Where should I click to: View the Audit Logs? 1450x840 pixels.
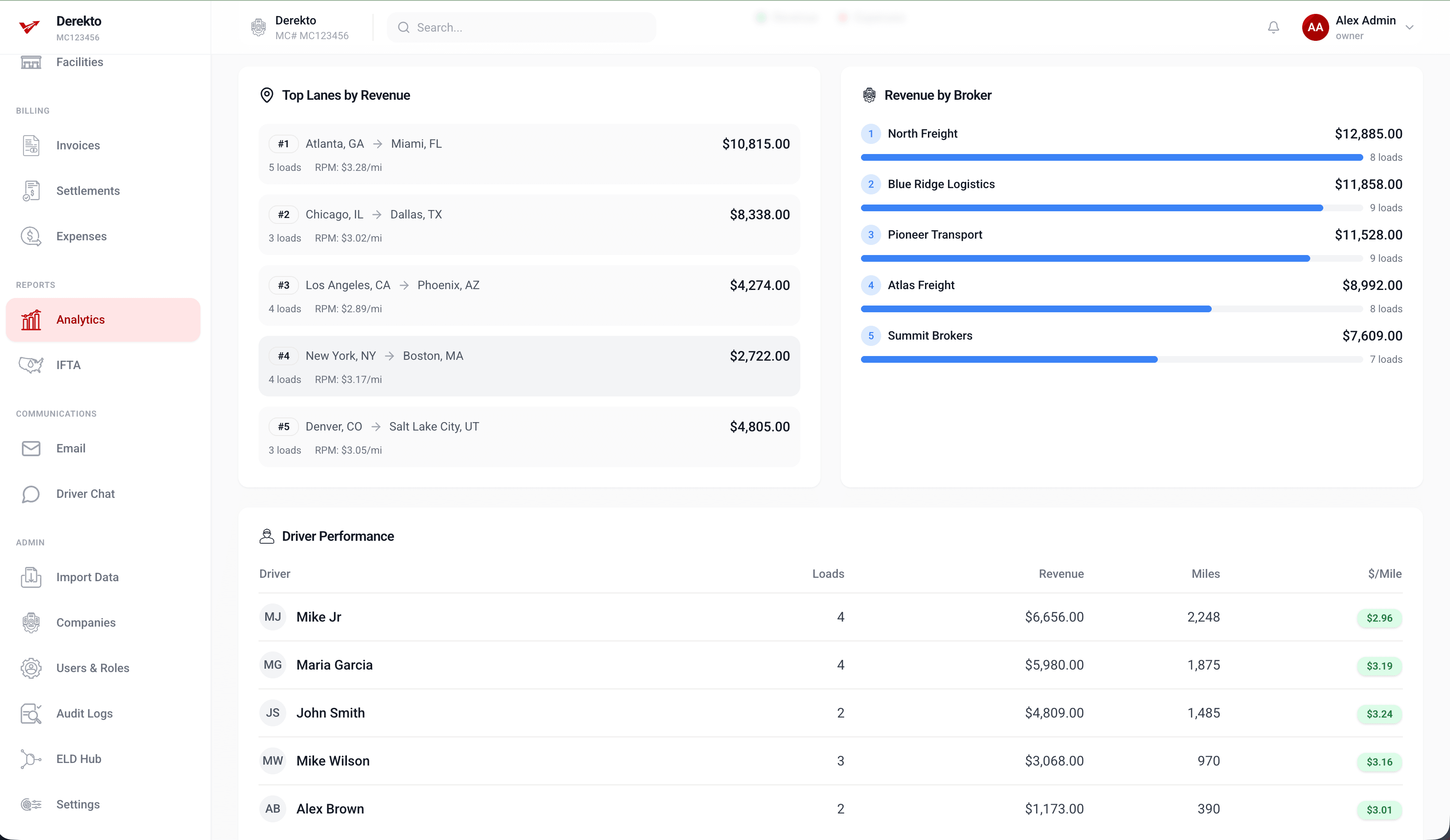click(x=103, y=713)
